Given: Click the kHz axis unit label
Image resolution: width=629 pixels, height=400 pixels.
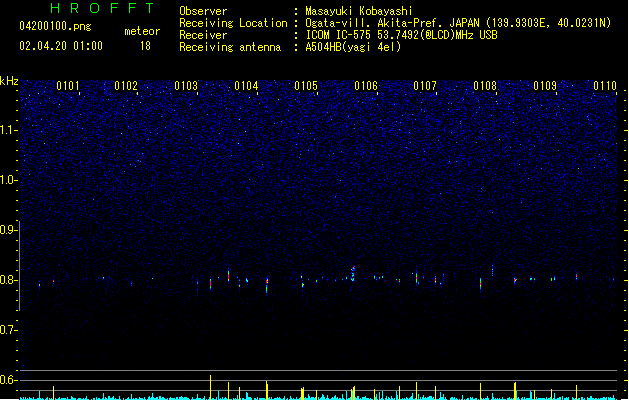Looking at the screenshot, I should [x=9, y=81].
